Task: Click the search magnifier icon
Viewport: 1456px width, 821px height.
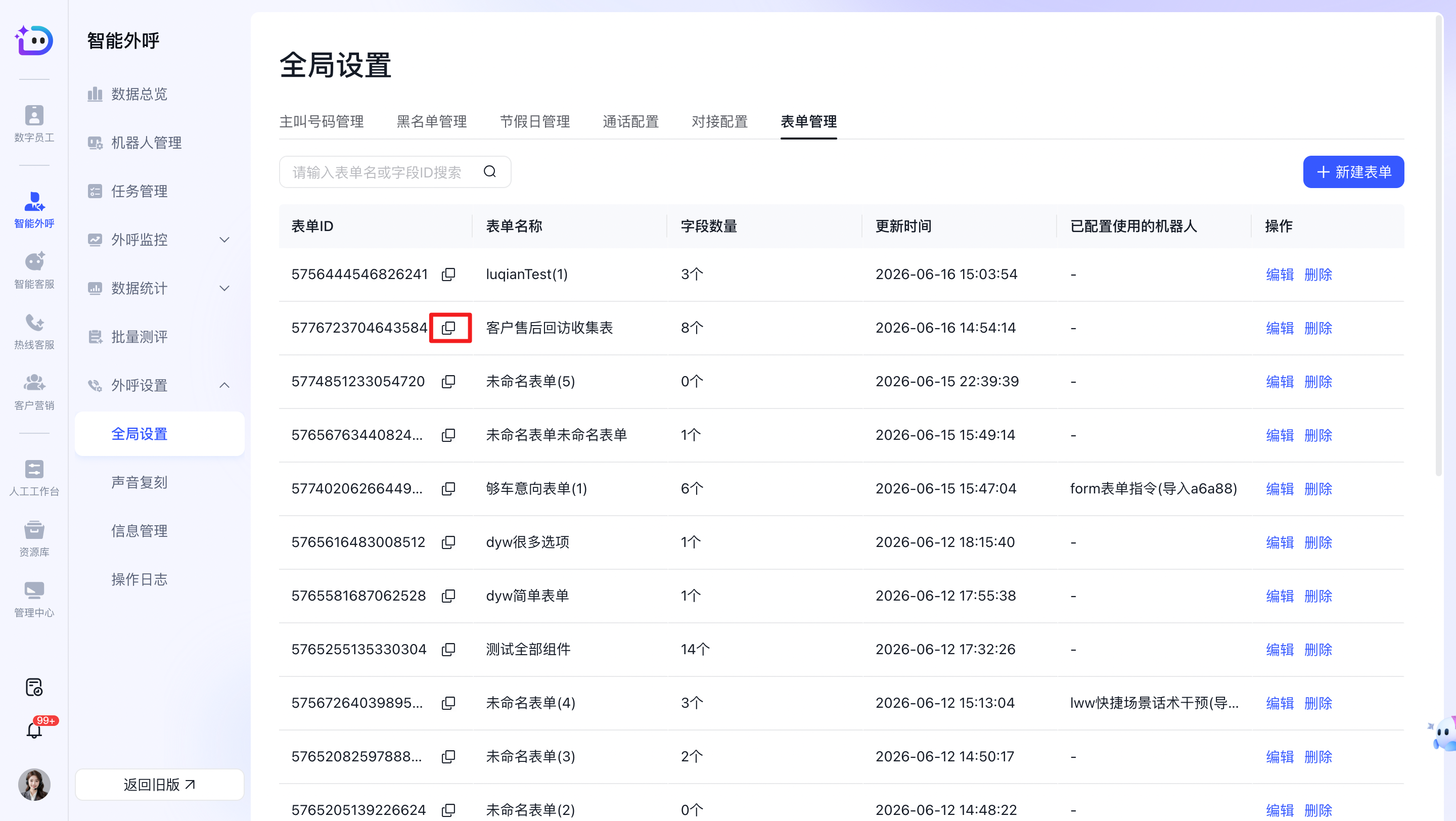Action: (489, 172)
